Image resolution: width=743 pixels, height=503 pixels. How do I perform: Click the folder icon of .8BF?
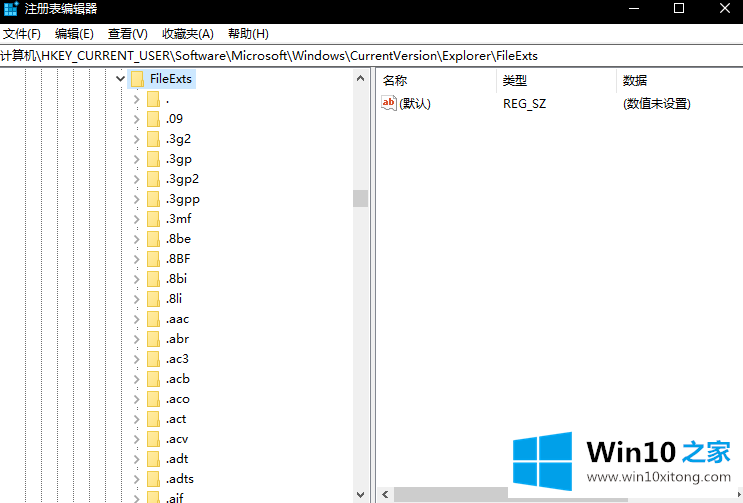click(153, 259)
